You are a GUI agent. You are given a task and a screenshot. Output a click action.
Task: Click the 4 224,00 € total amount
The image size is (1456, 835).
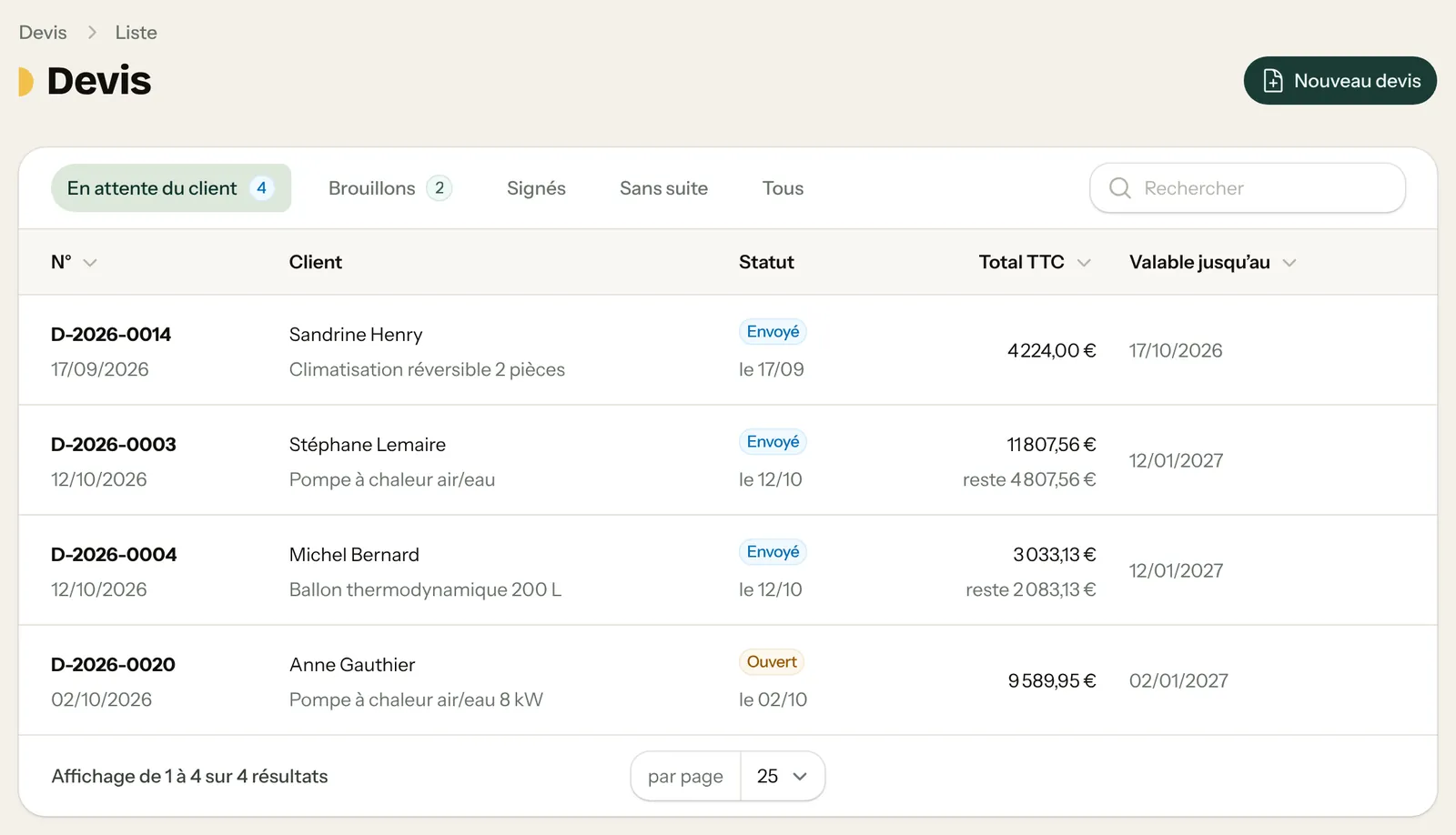click(1051, 351)
